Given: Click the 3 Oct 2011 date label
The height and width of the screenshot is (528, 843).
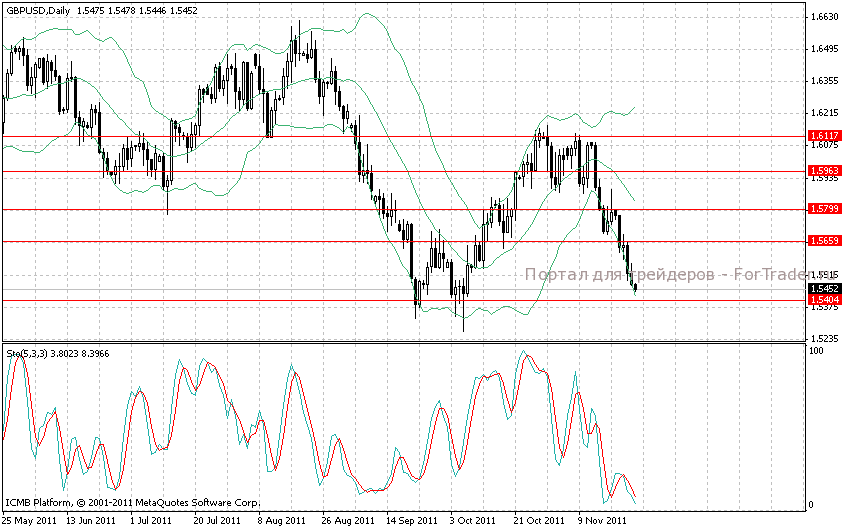Looking at the screenshot, I should pyautogui.click(x=473, y=520).
